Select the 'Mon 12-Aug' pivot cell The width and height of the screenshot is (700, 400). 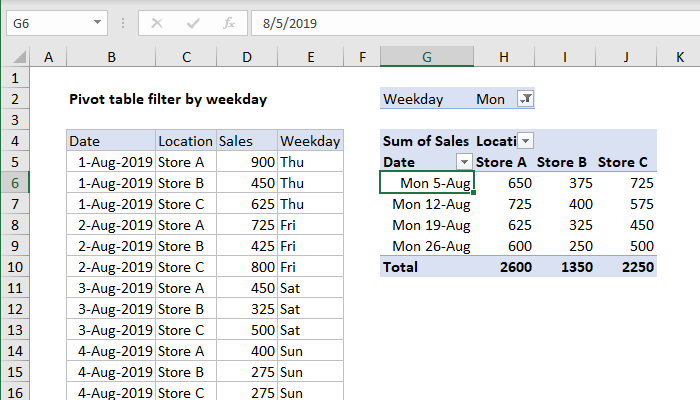pos(427,204)
